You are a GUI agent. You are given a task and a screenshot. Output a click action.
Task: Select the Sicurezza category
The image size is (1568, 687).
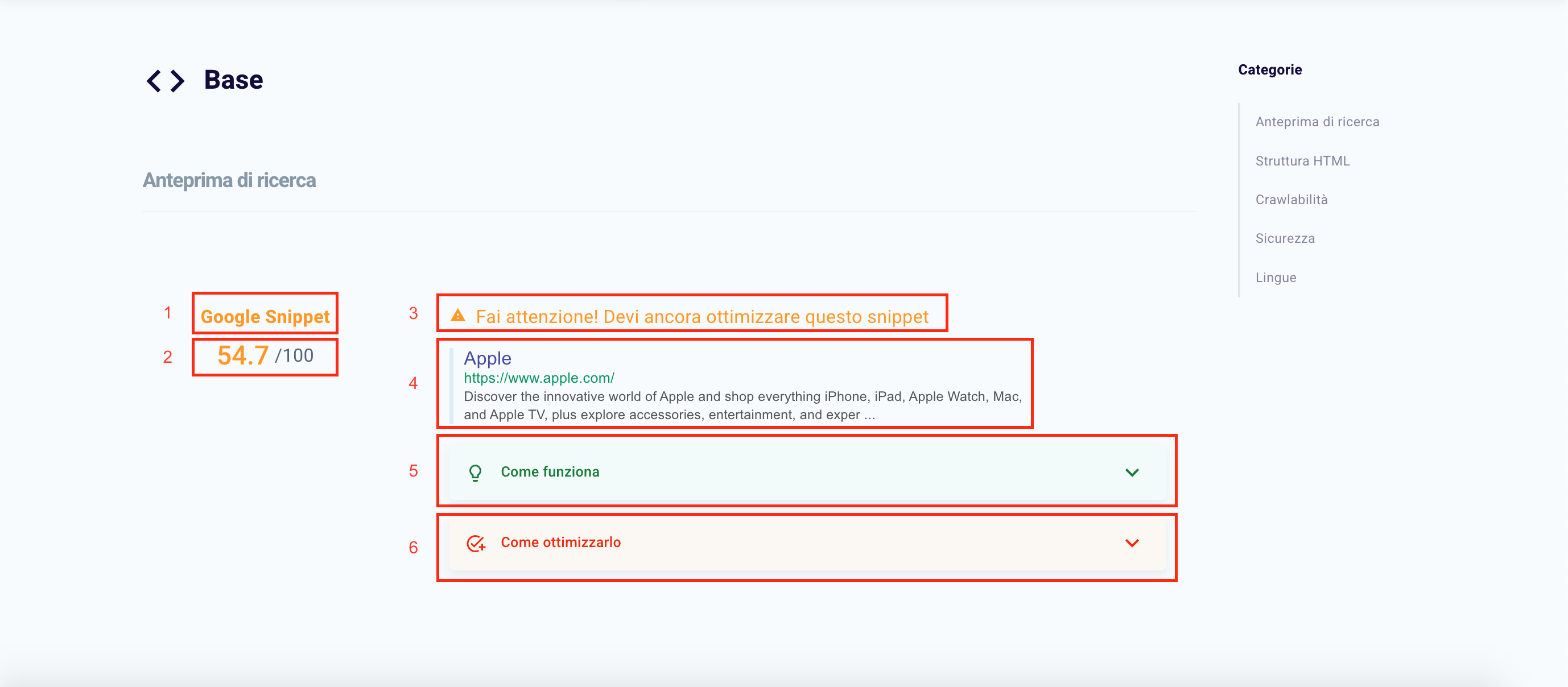tap(1285, 239)
